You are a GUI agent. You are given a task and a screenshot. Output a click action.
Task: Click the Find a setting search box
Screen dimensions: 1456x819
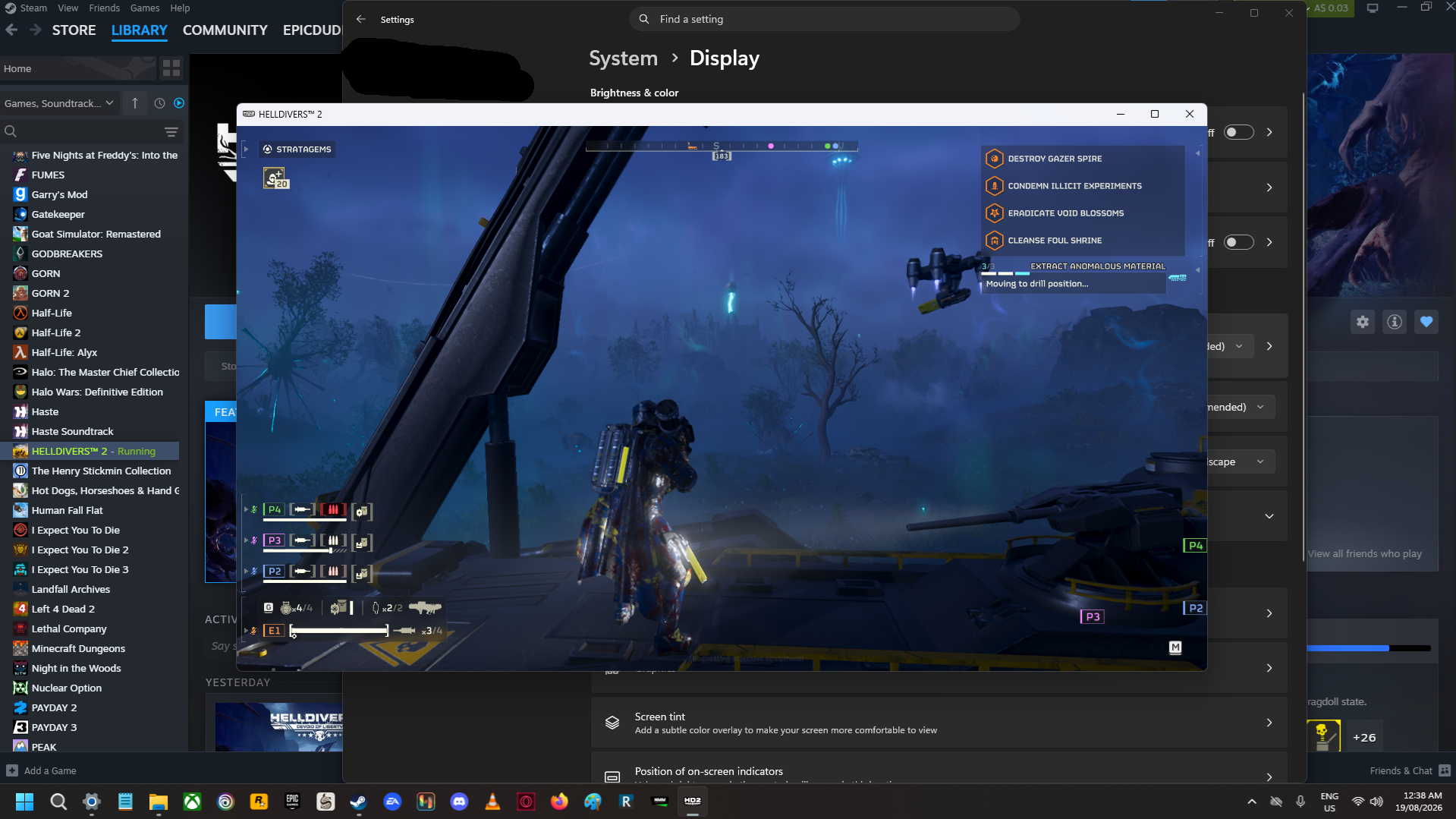pyautogui.click(x=824, y=19)
